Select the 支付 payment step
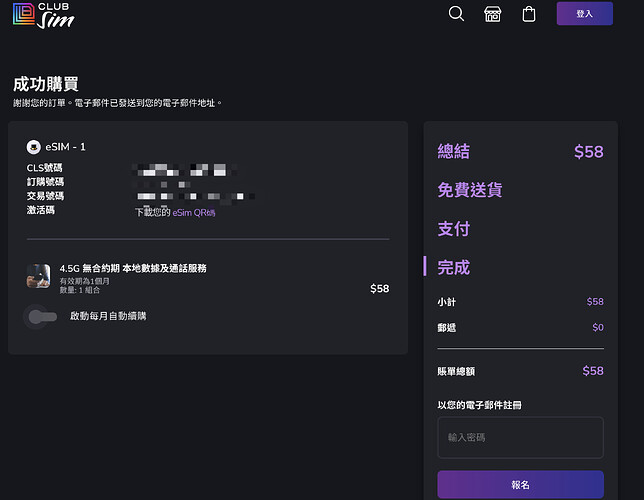Screen dimensions: 644x500 (453, 229)
